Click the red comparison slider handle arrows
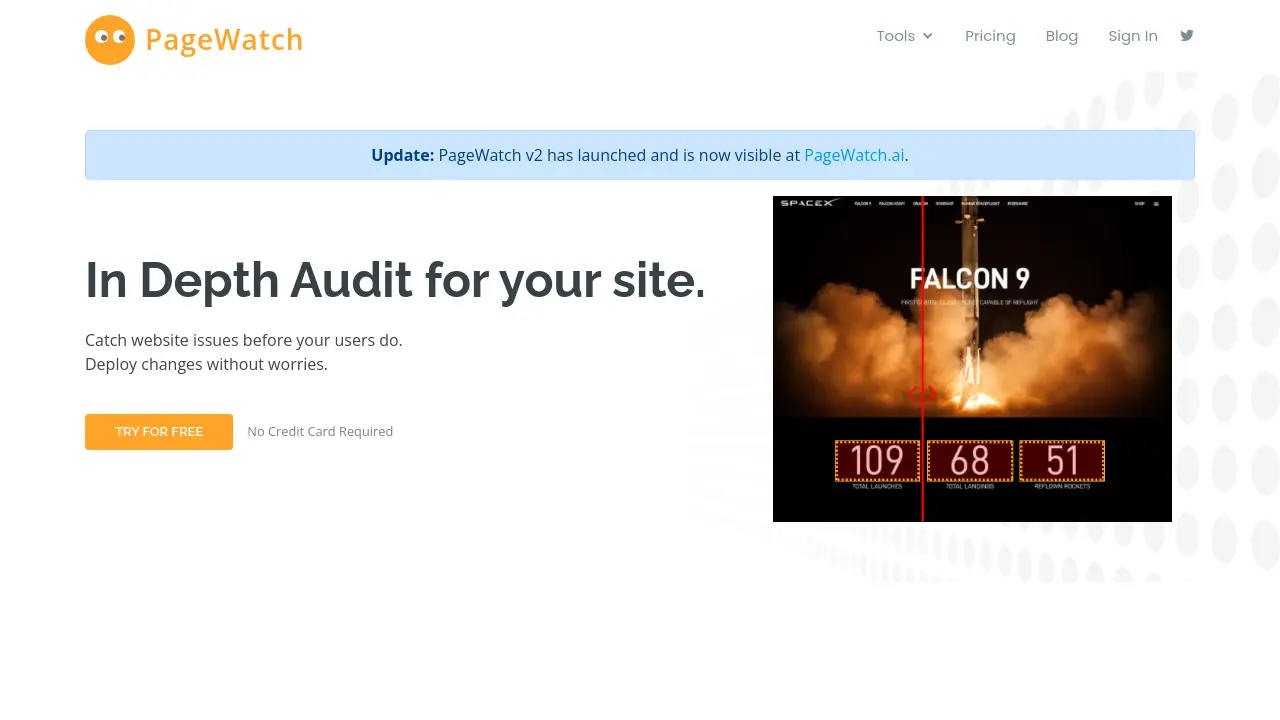The image size is (1280, 720). click(922, 395)
